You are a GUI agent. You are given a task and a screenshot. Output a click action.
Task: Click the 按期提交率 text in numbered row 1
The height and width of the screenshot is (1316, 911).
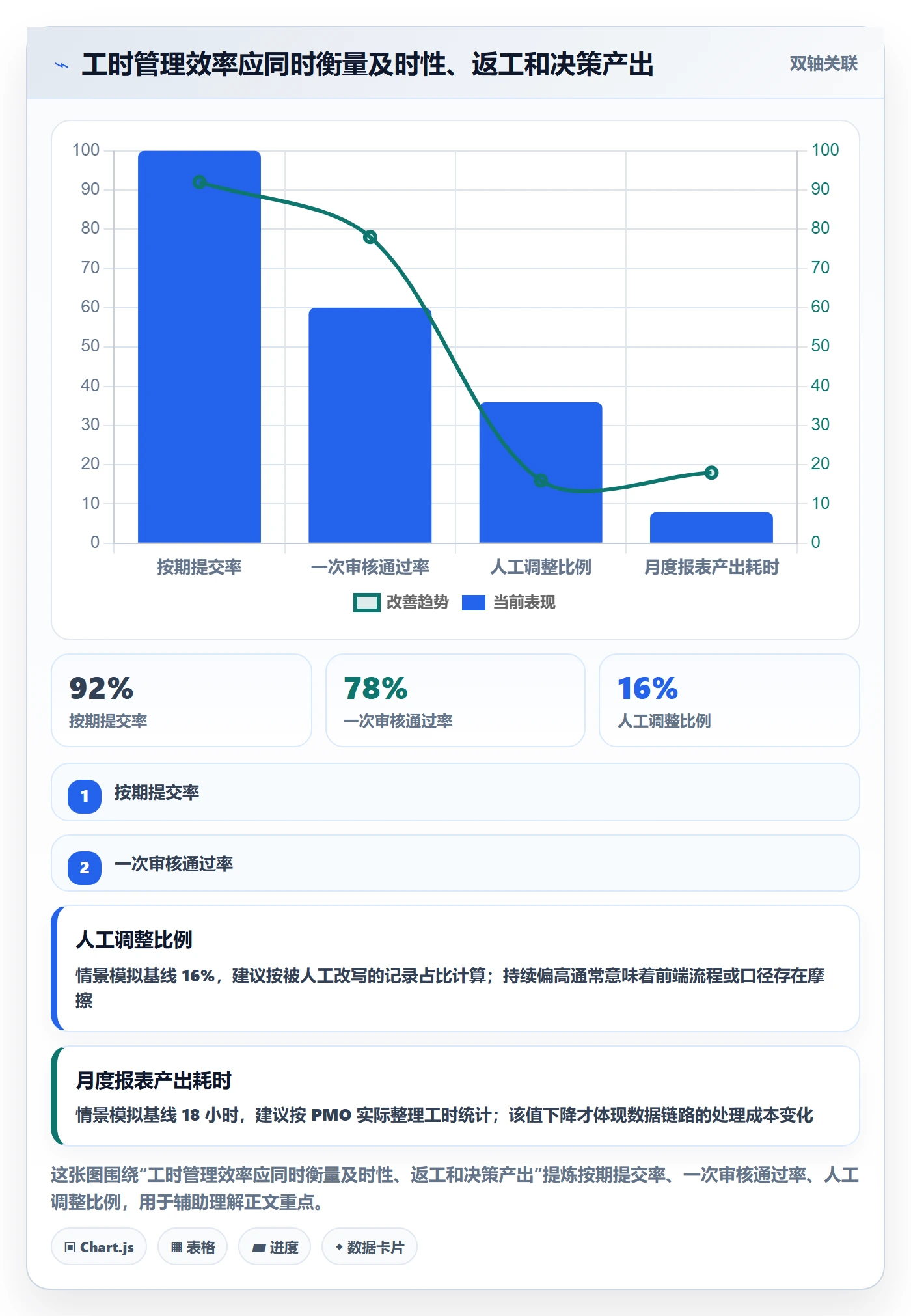[157, 793]
